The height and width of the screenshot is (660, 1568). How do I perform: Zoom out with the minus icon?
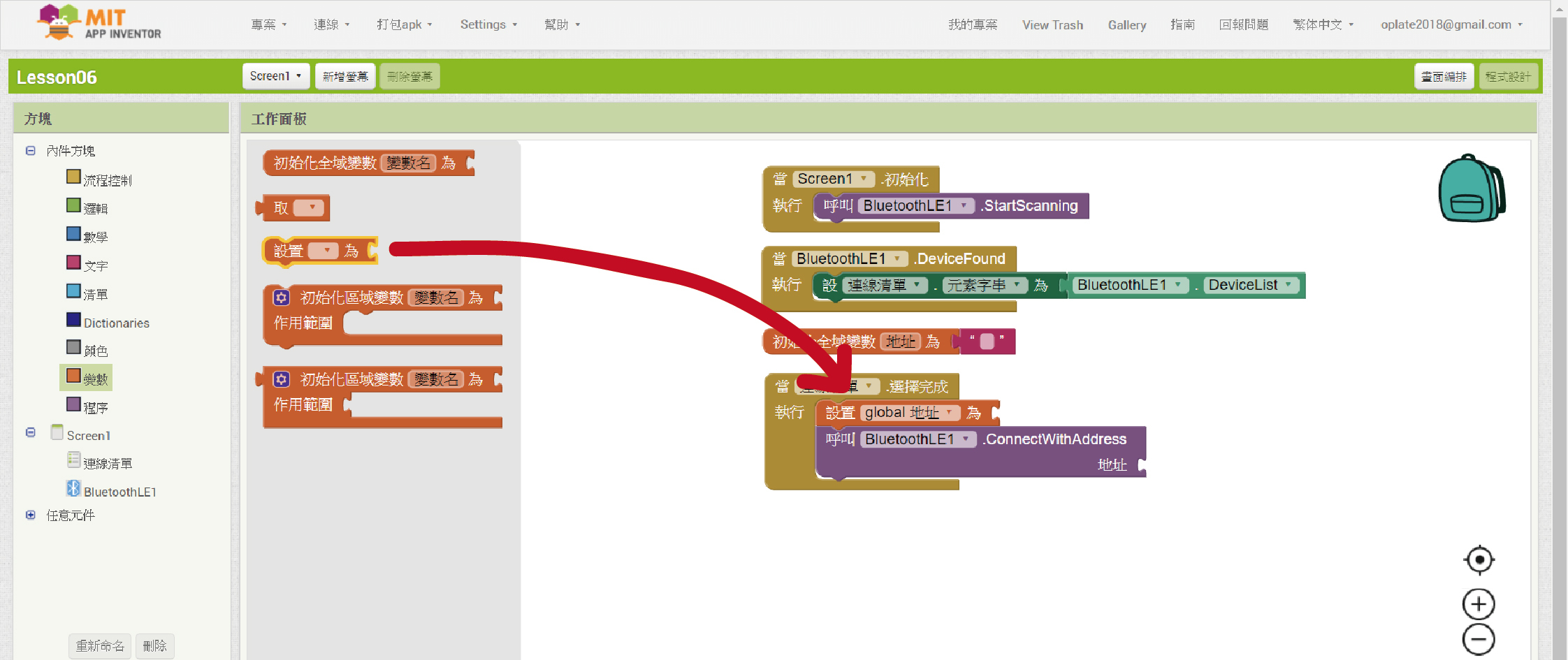point(1479,639)
